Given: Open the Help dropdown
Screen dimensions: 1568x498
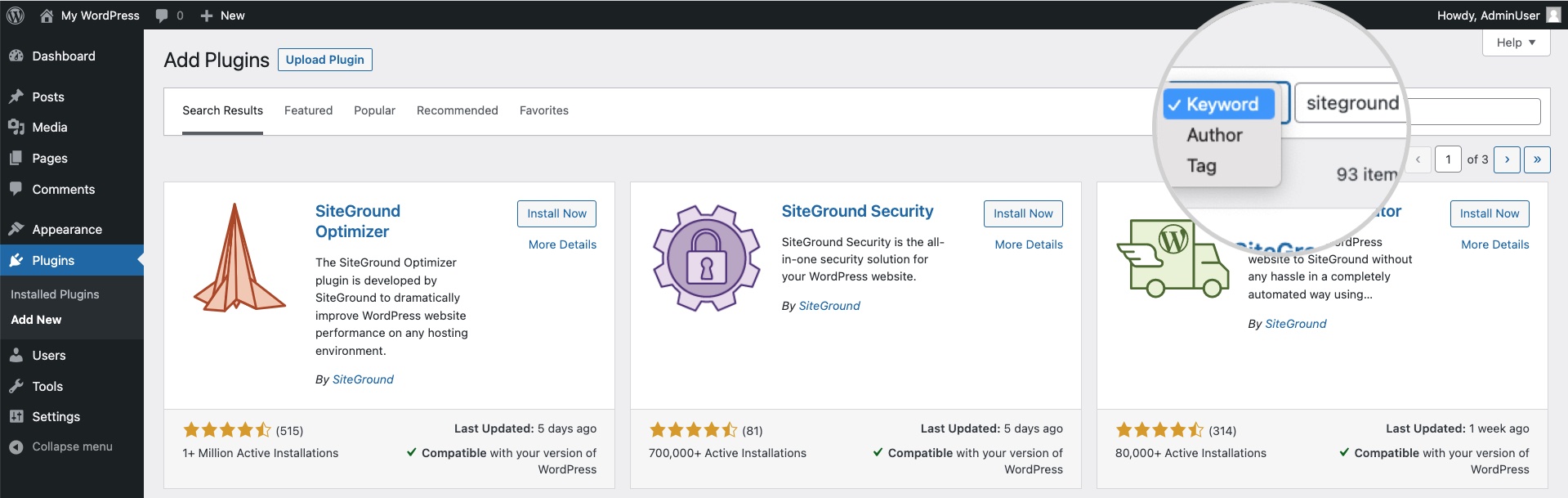Looking at the screenshot, I should (1516, 43).
